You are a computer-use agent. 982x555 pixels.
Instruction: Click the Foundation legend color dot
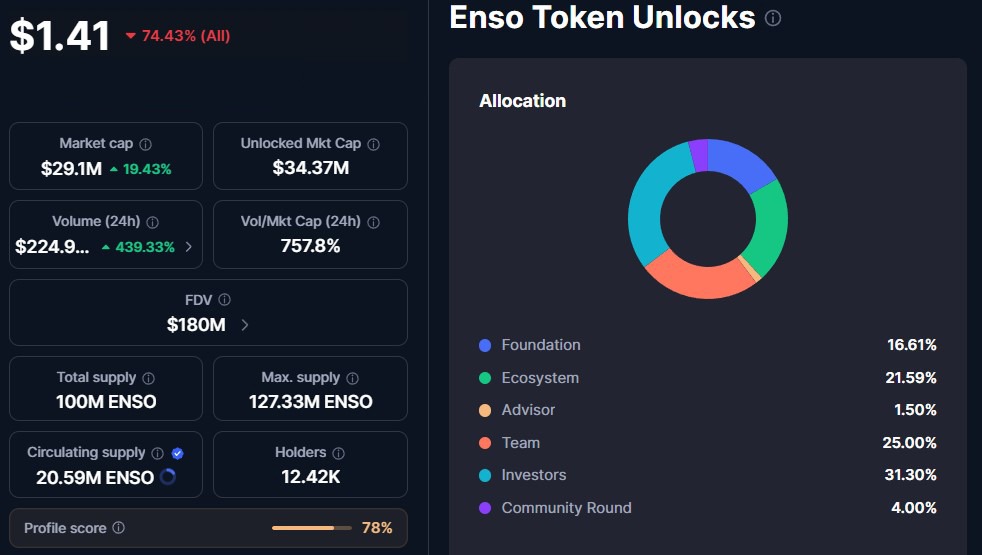click(485, 345)
